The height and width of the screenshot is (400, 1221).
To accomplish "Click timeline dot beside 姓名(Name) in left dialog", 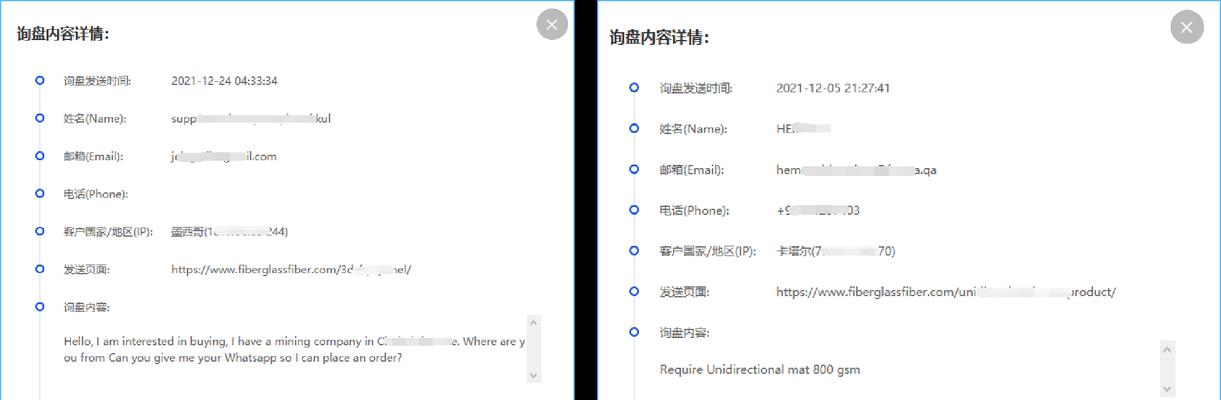I will (x=39, y=118).
